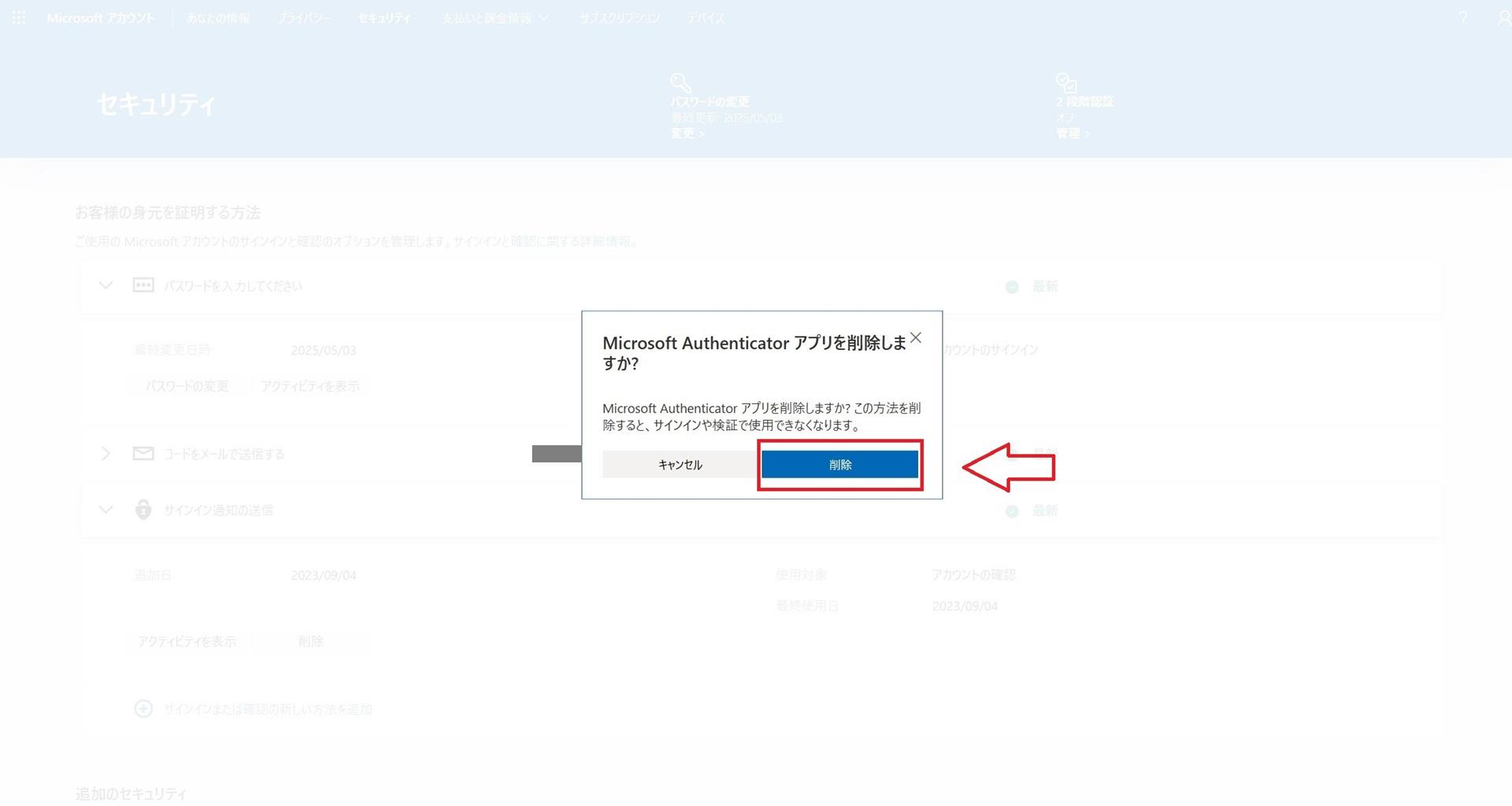Click the plus icon to add new sign-in method

[x=143, y=709]
